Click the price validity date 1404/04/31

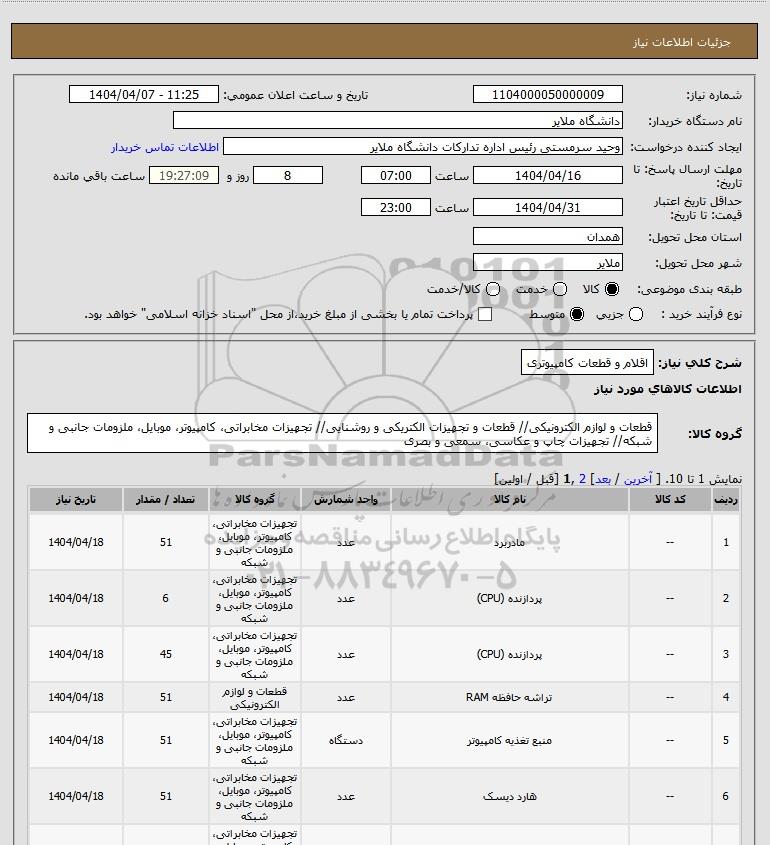click(x=547, y=207)
